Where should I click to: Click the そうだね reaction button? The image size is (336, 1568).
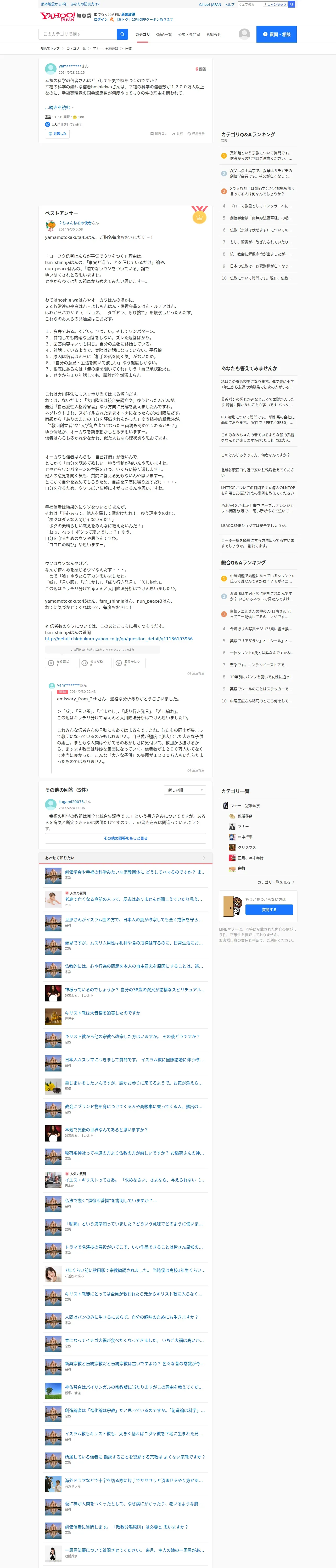[95, 663]
